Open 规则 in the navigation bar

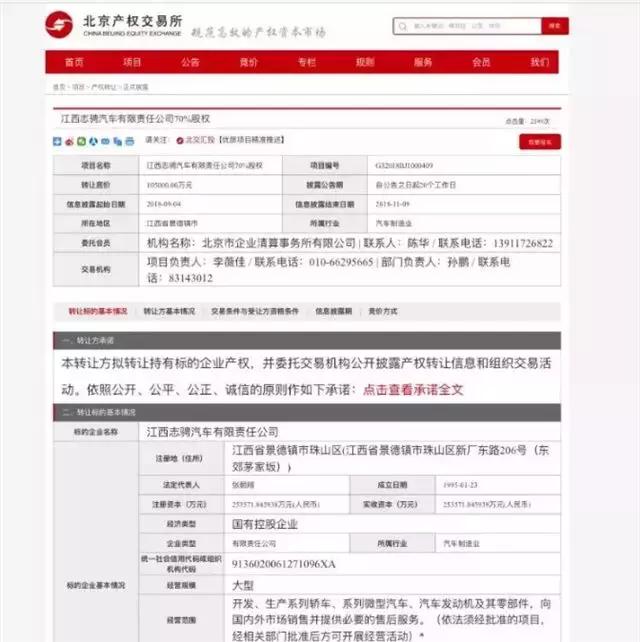point(365,62)
